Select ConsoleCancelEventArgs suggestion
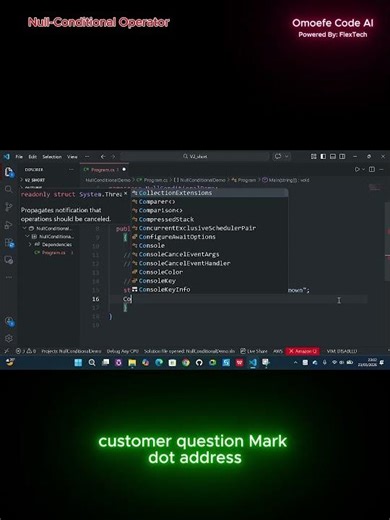The image size is (390, 520). click(209, 254)
